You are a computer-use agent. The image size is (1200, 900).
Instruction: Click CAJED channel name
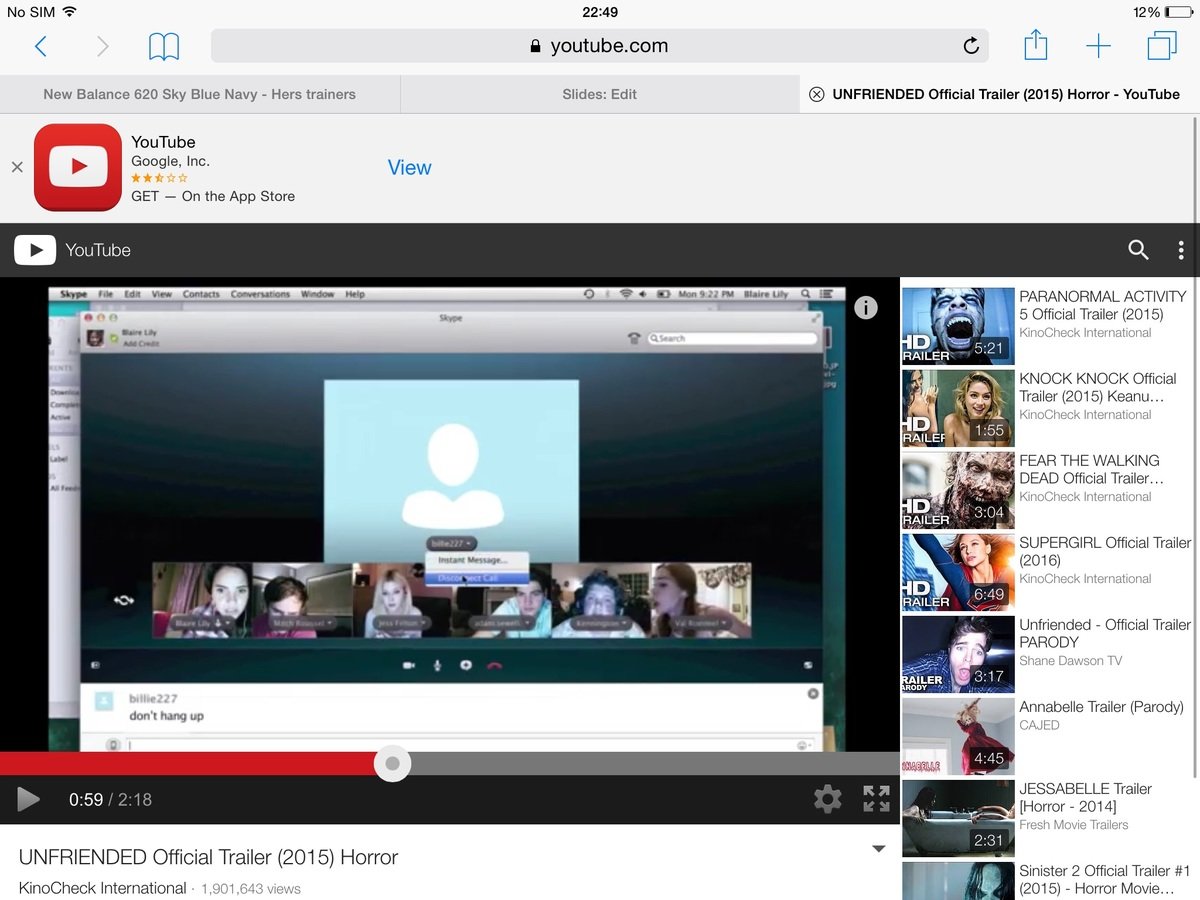coord(1039,725)
